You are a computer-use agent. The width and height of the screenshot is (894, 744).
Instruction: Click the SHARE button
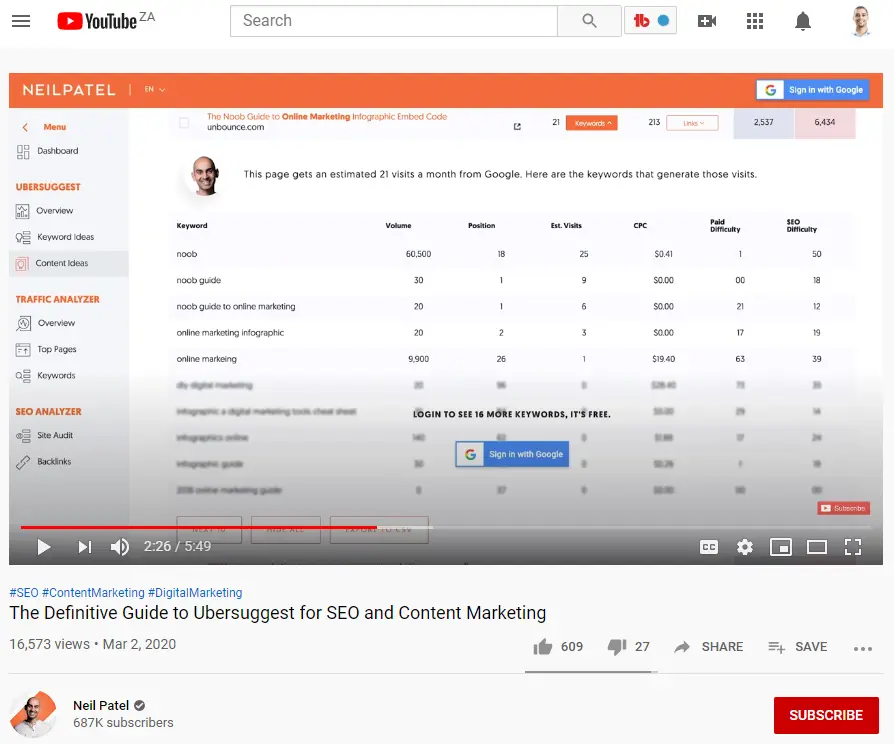(709, 647)
